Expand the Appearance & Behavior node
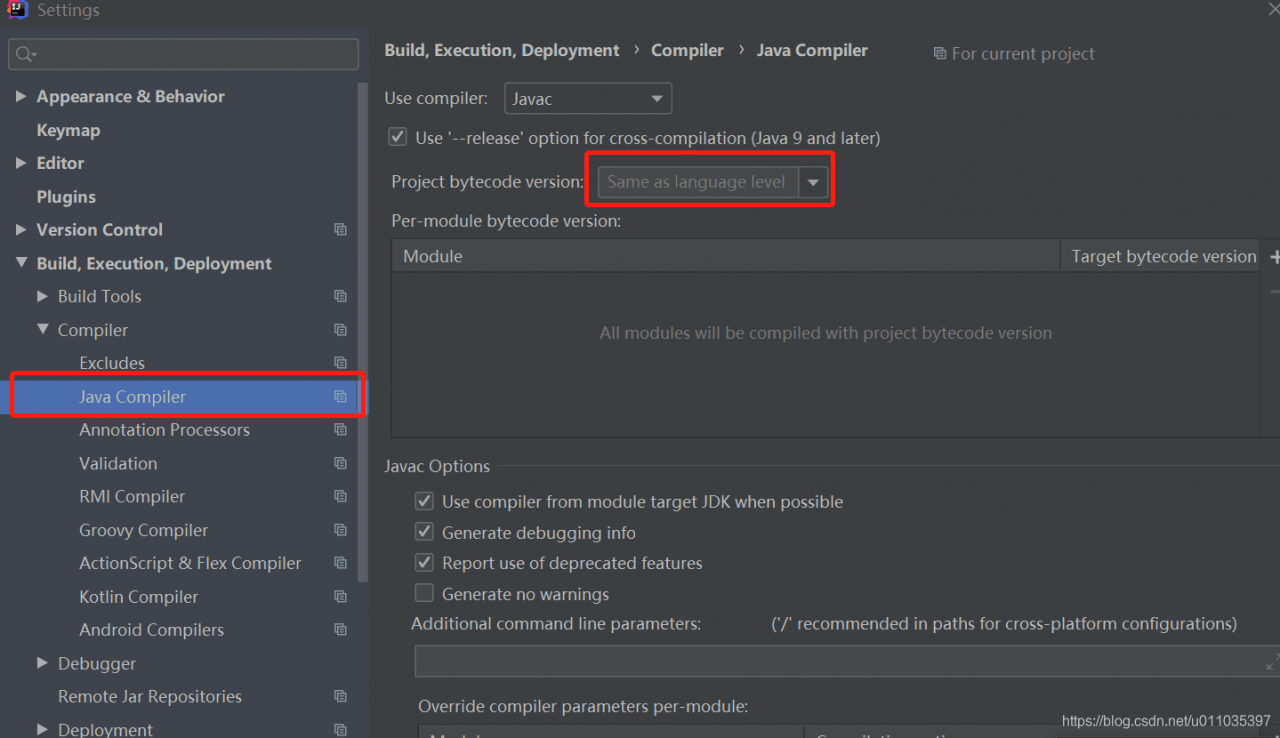Screen dimensions: 1280x738 point(21,96)
